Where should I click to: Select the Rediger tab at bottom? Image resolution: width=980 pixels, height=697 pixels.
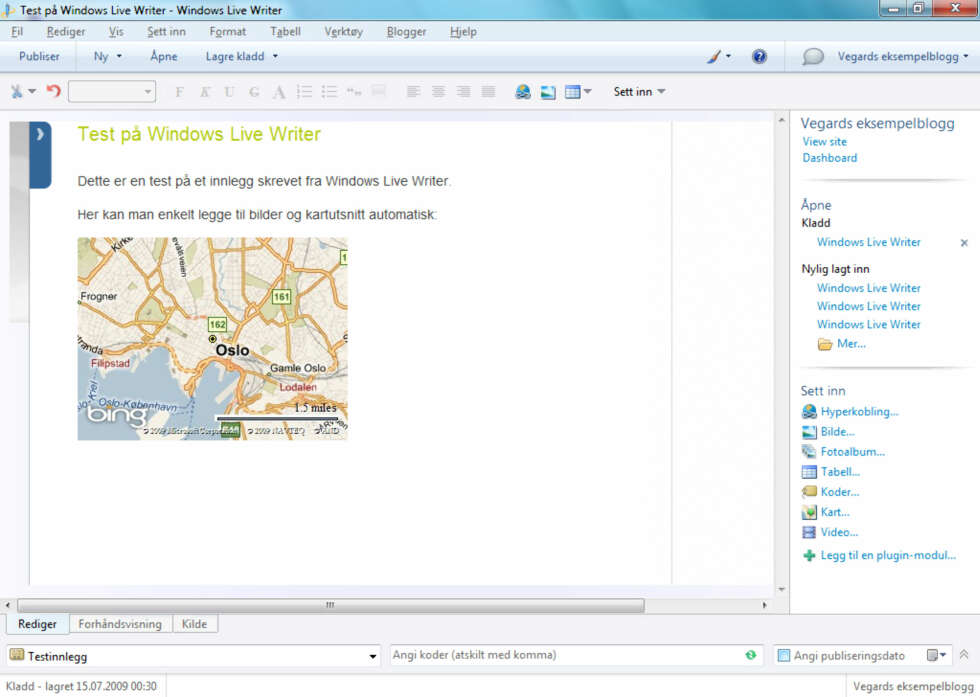(x=37, y=624)
